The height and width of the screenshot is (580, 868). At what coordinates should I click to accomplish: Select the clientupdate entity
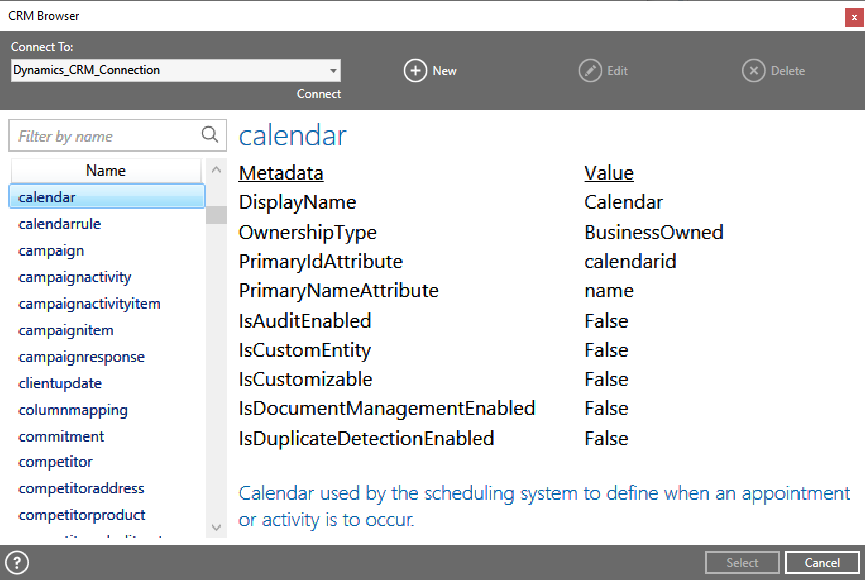pos(60,384)
